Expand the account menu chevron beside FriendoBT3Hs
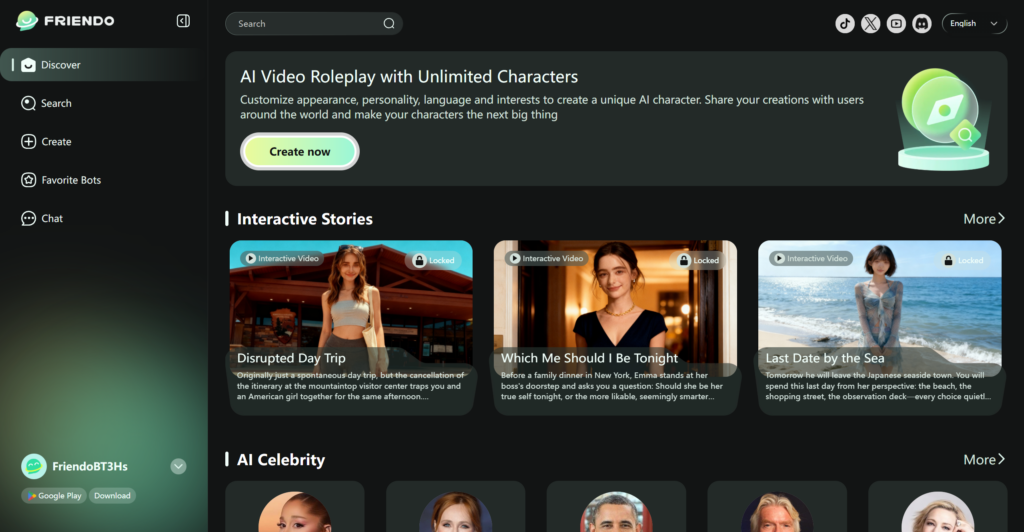Screen dimensions: 1024x532 coord(178,466)
